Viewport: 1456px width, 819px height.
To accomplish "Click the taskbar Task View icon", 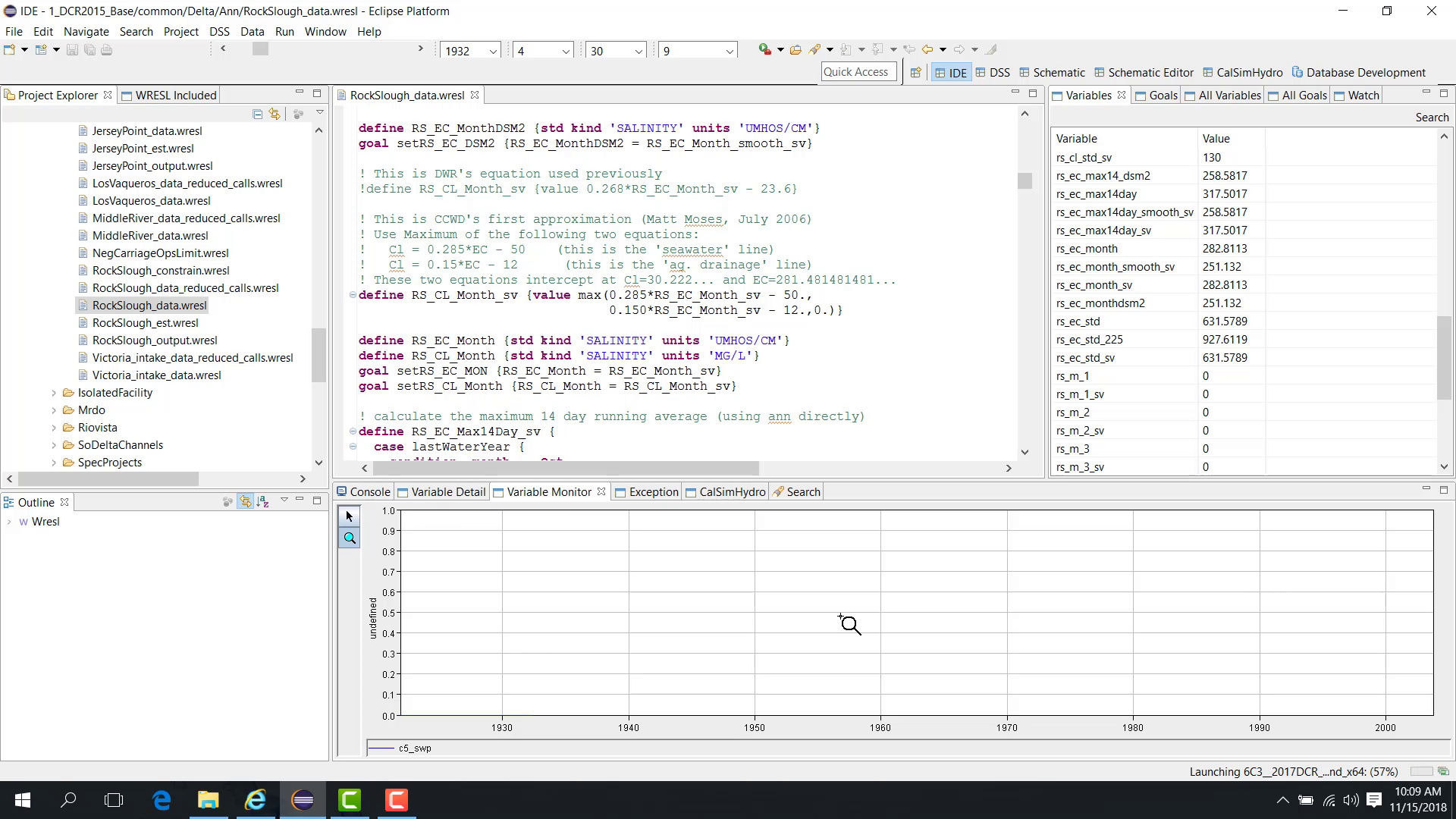I will click(114, 800).
